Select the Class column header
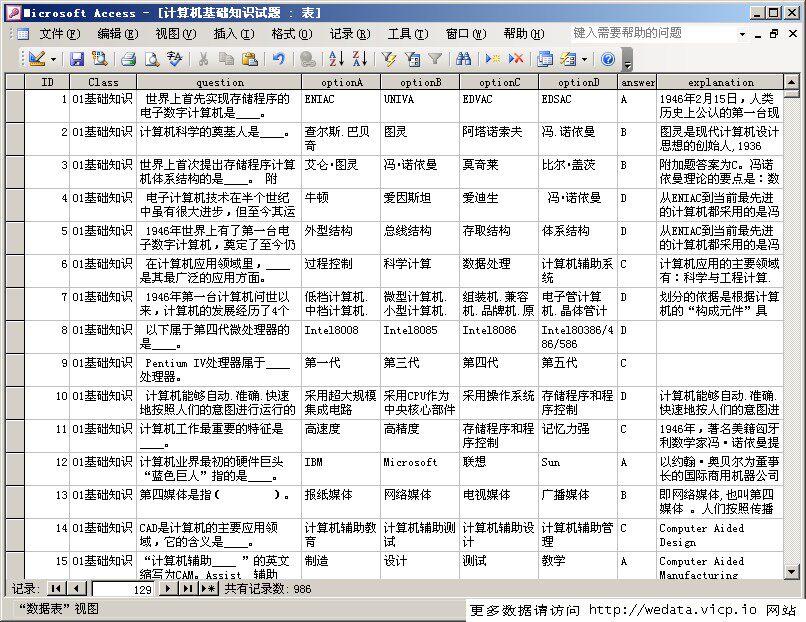The height and width of the screenshot is (622, 806). 103,82
